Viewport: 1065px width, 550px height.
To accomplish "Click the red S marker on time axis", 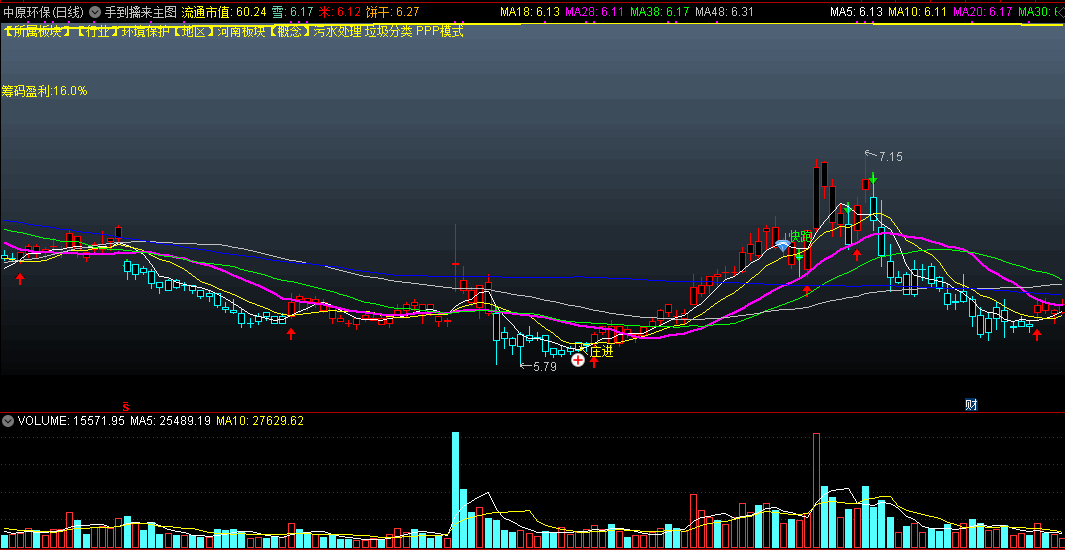I will (x=125, y=405).
